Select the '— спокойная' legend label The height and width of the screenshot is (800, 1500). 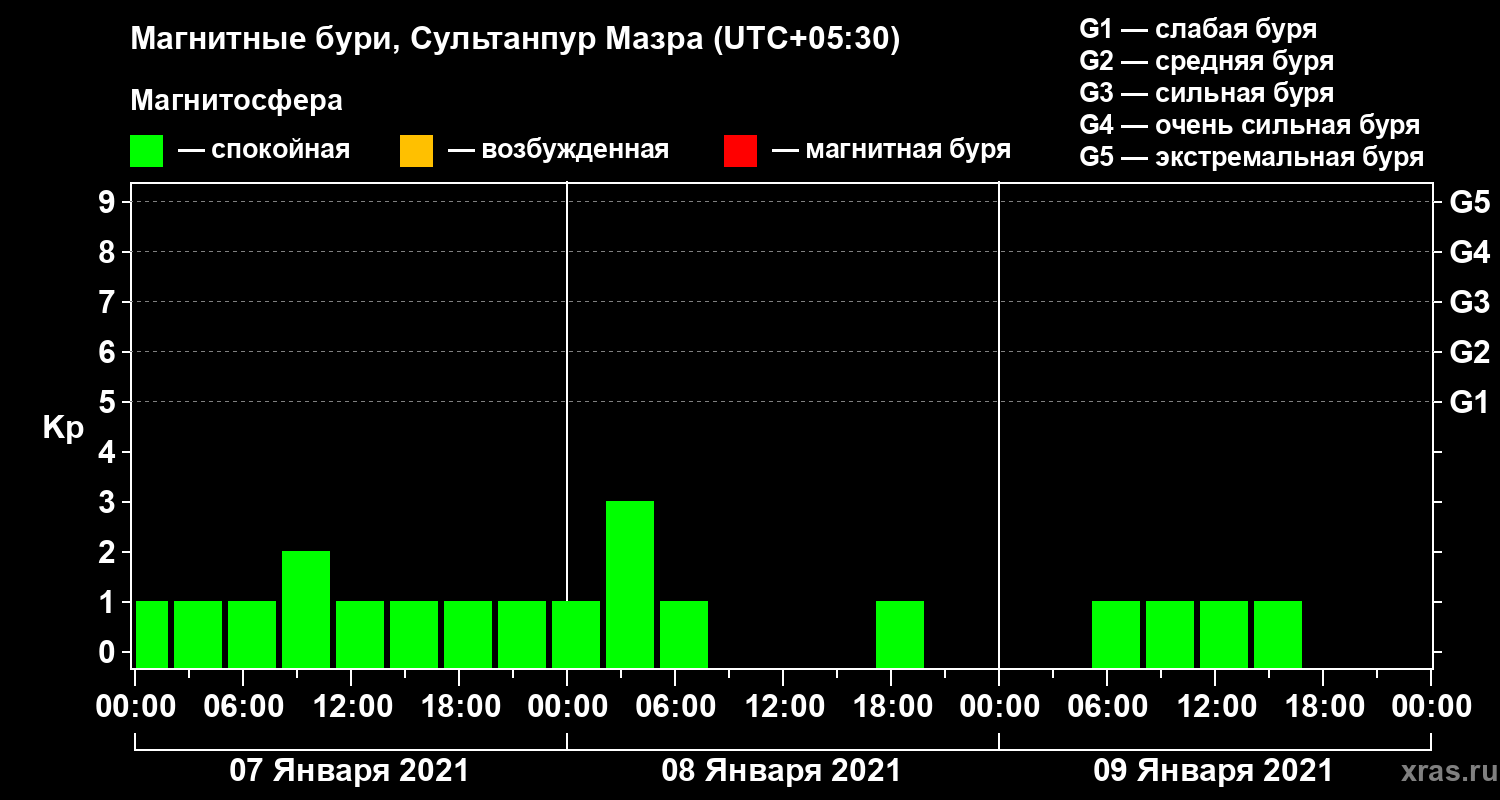click(x=264, y=150)
